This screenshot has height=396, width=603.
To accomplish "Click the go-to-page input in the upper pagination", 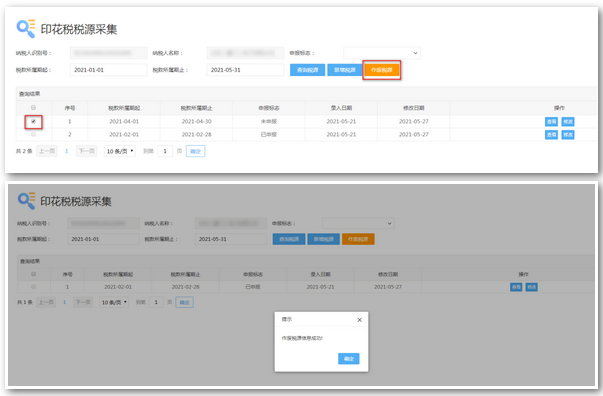I will point(165,151).
